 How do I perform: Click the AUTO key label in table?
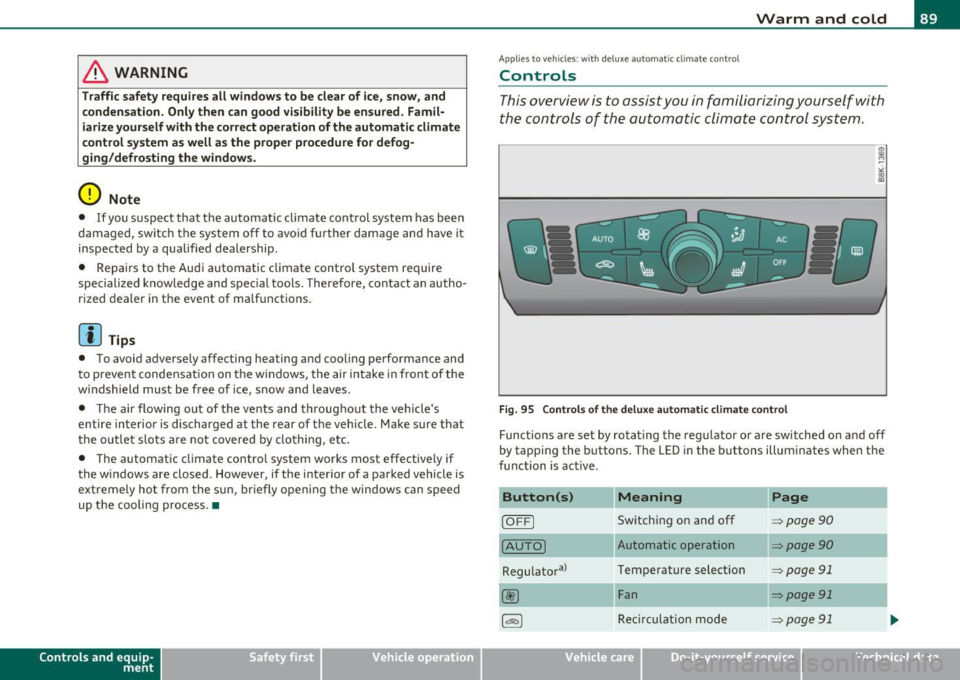point(523,546)
